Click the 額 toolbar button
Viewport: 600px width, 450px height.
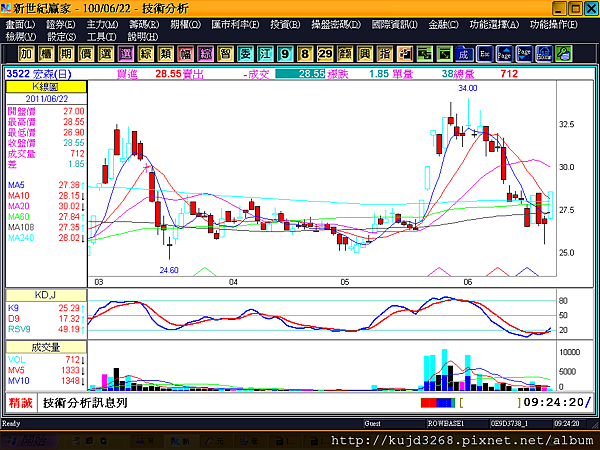click(345, 54)
